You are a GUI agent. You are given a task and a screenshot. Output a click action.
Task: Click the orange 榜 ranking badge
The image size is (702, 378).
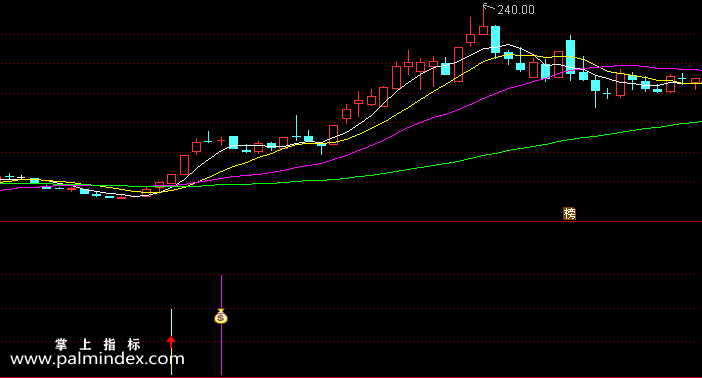pos(569,214)
